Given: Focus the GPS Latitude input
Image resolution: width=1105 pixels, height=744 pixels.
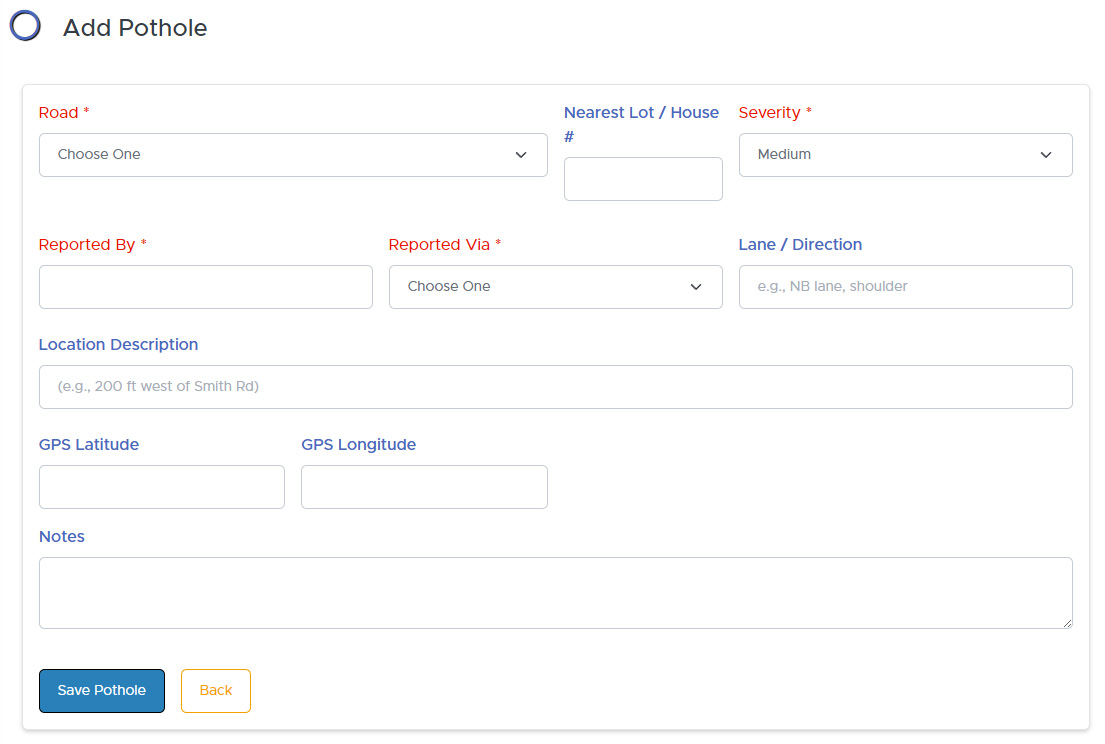Looking at the screenshot, I should click(161, 487).
